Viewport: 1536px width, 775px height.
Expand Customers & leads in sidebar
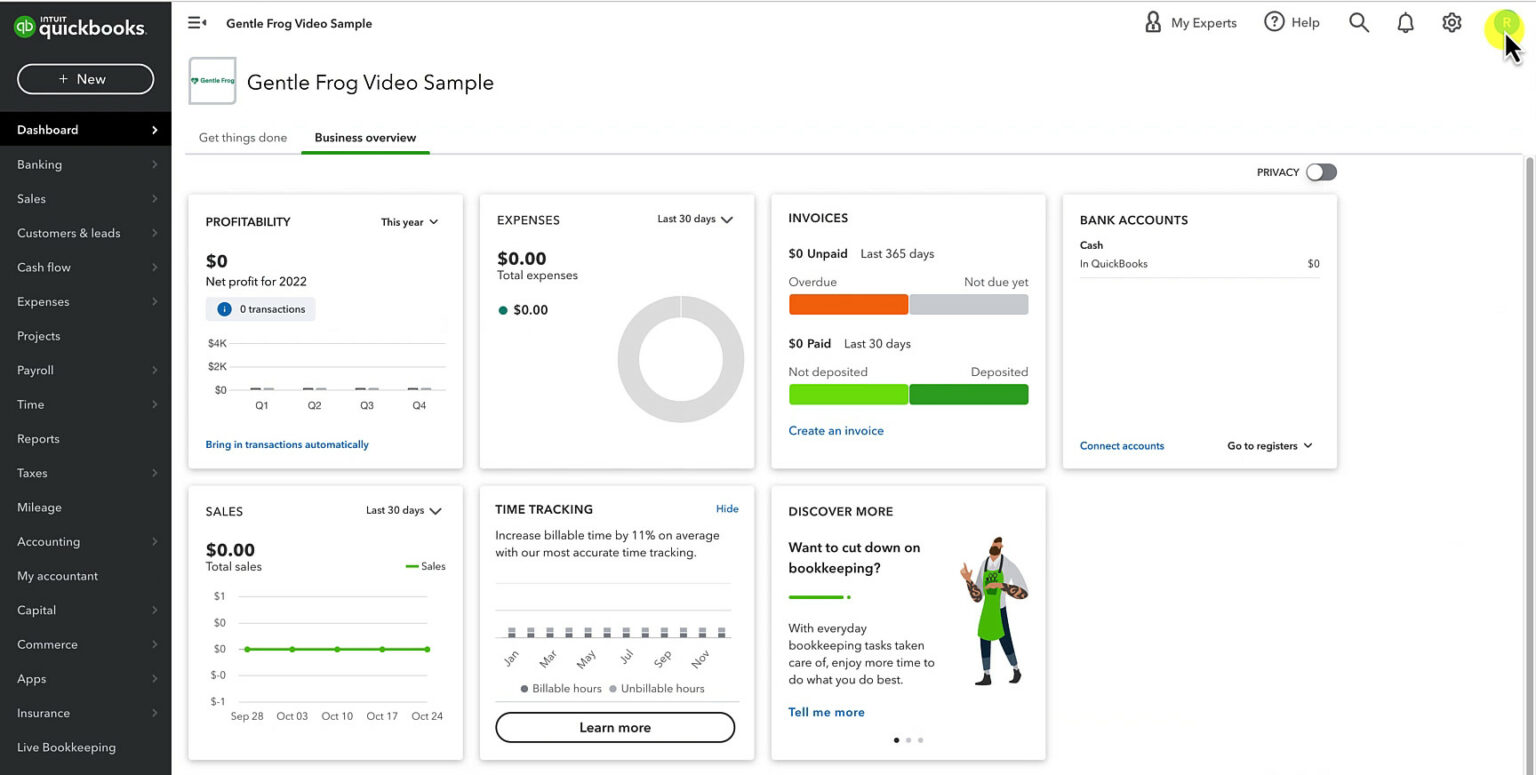click(86, 233)
